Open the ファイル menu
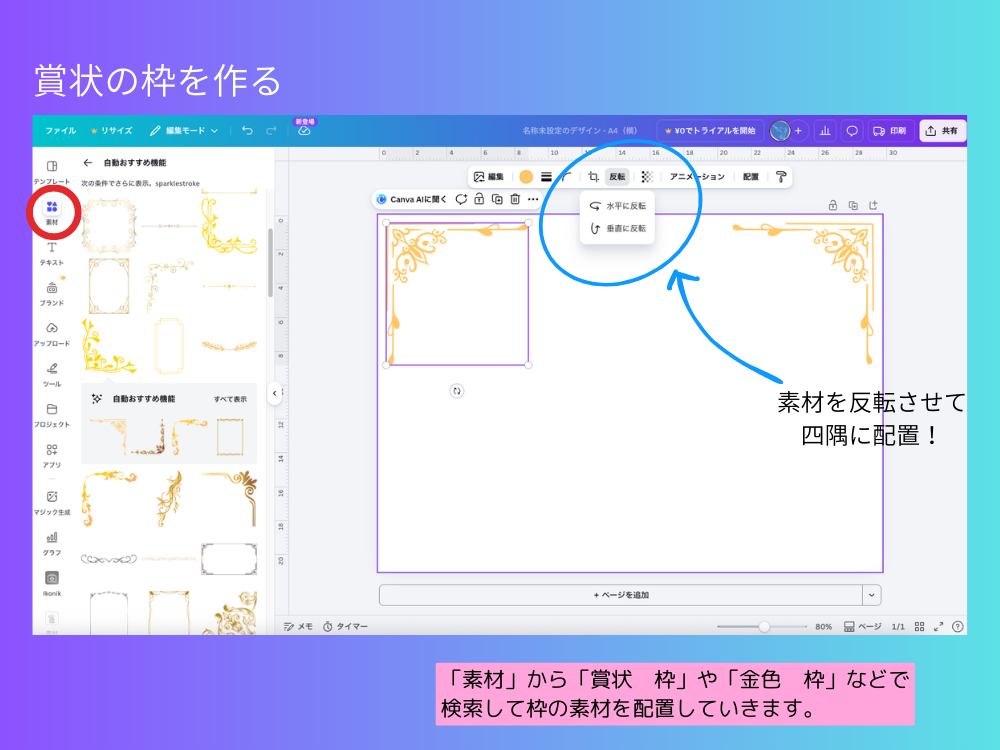Screen dimensions: 1000x750 point(61,131)
